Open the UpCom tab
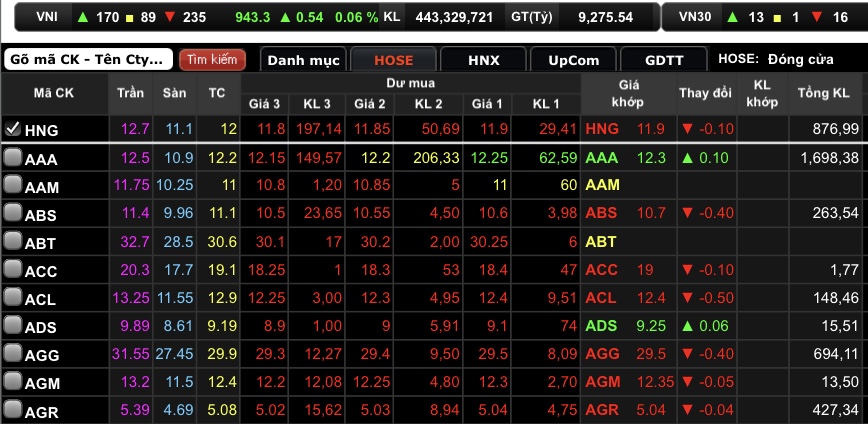 click(x=573, y=60)
